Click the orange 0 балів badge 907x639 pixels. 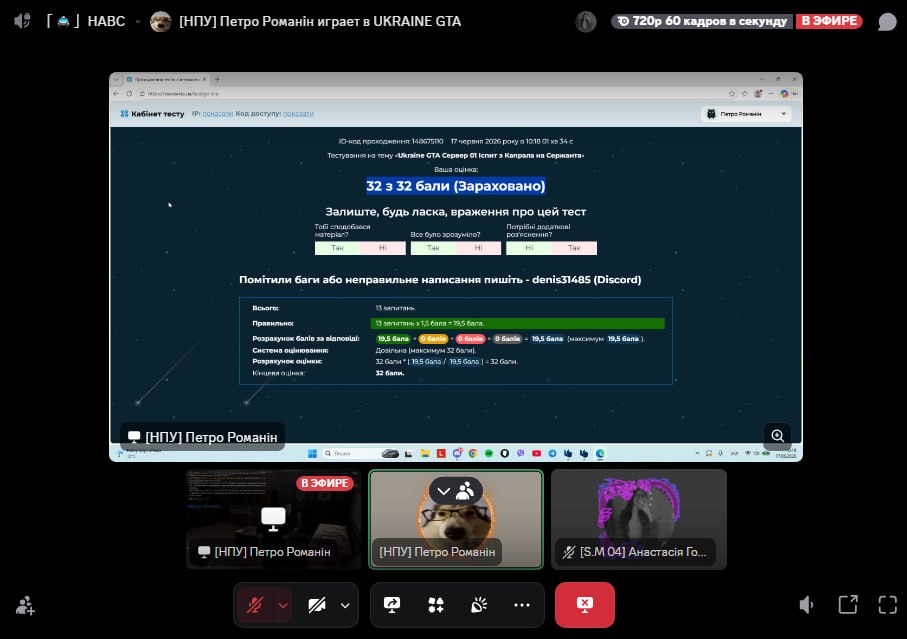(x=433, y=339)
